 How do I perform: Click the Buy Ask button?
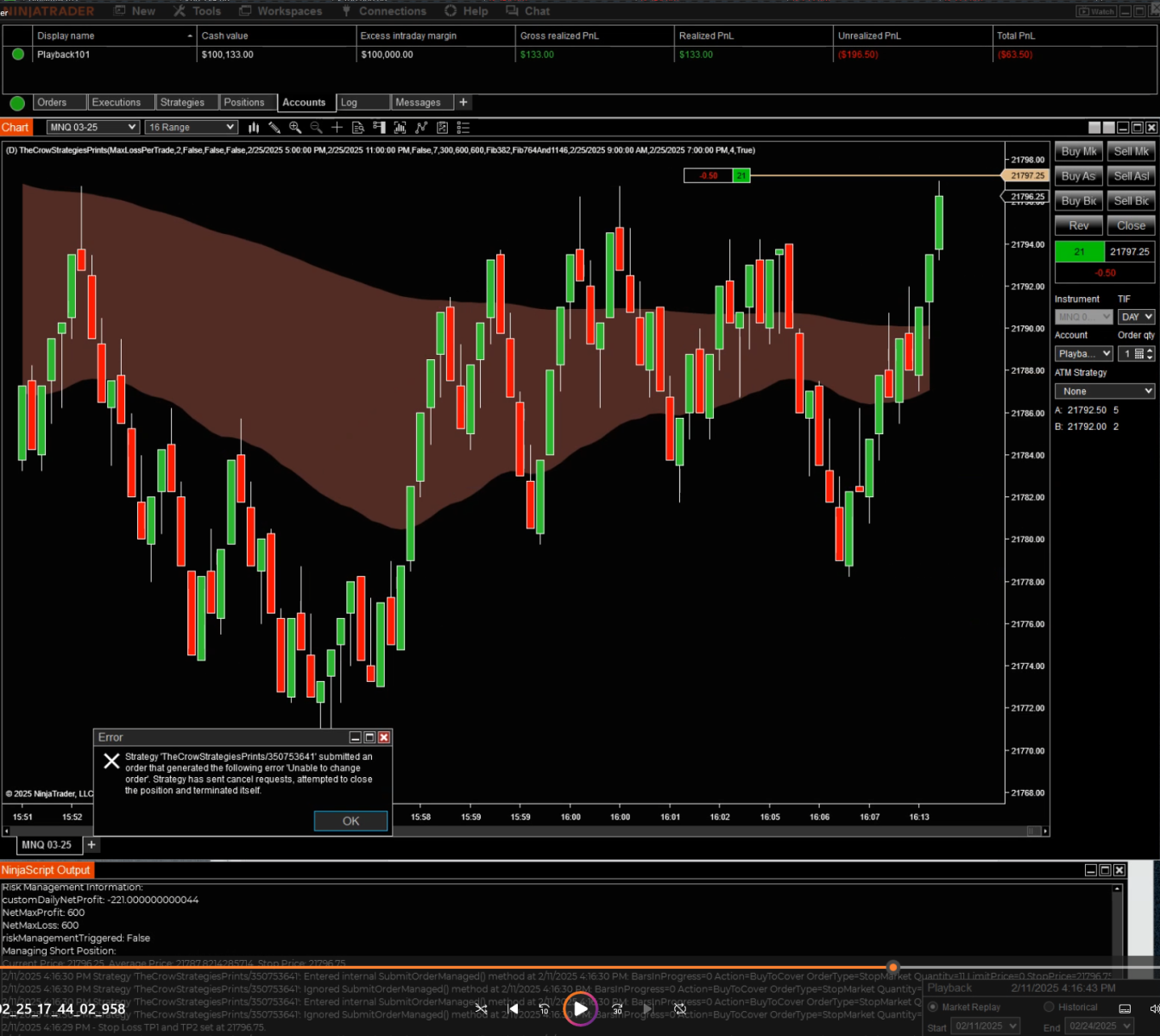pyautogui.click(x=1079, y=176)
